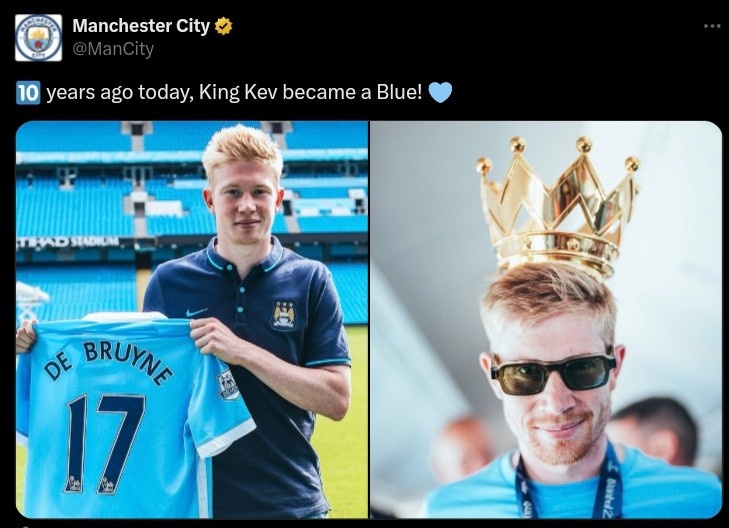Open the @ManCity handle link
Screen dimensions: 729x528
113,48
